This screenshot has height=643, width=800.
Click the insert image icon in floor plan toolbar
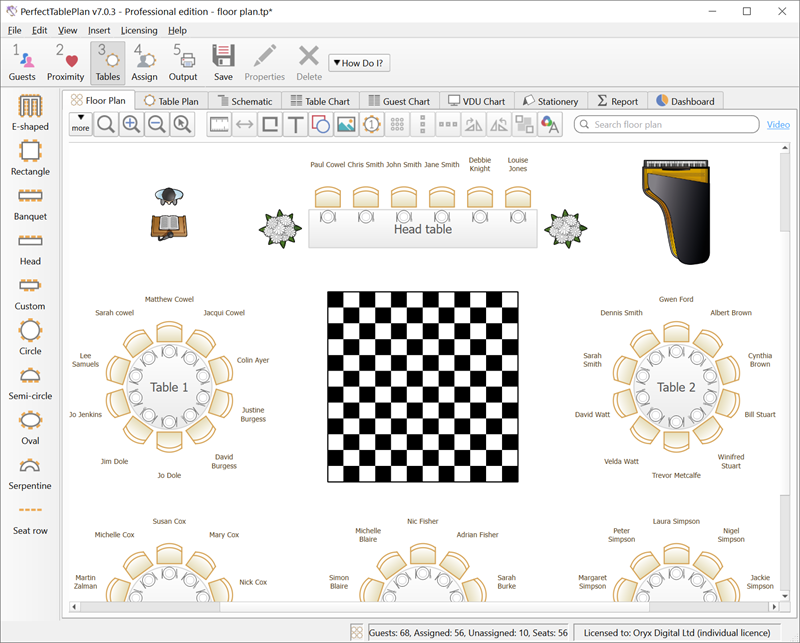point(346,125)
